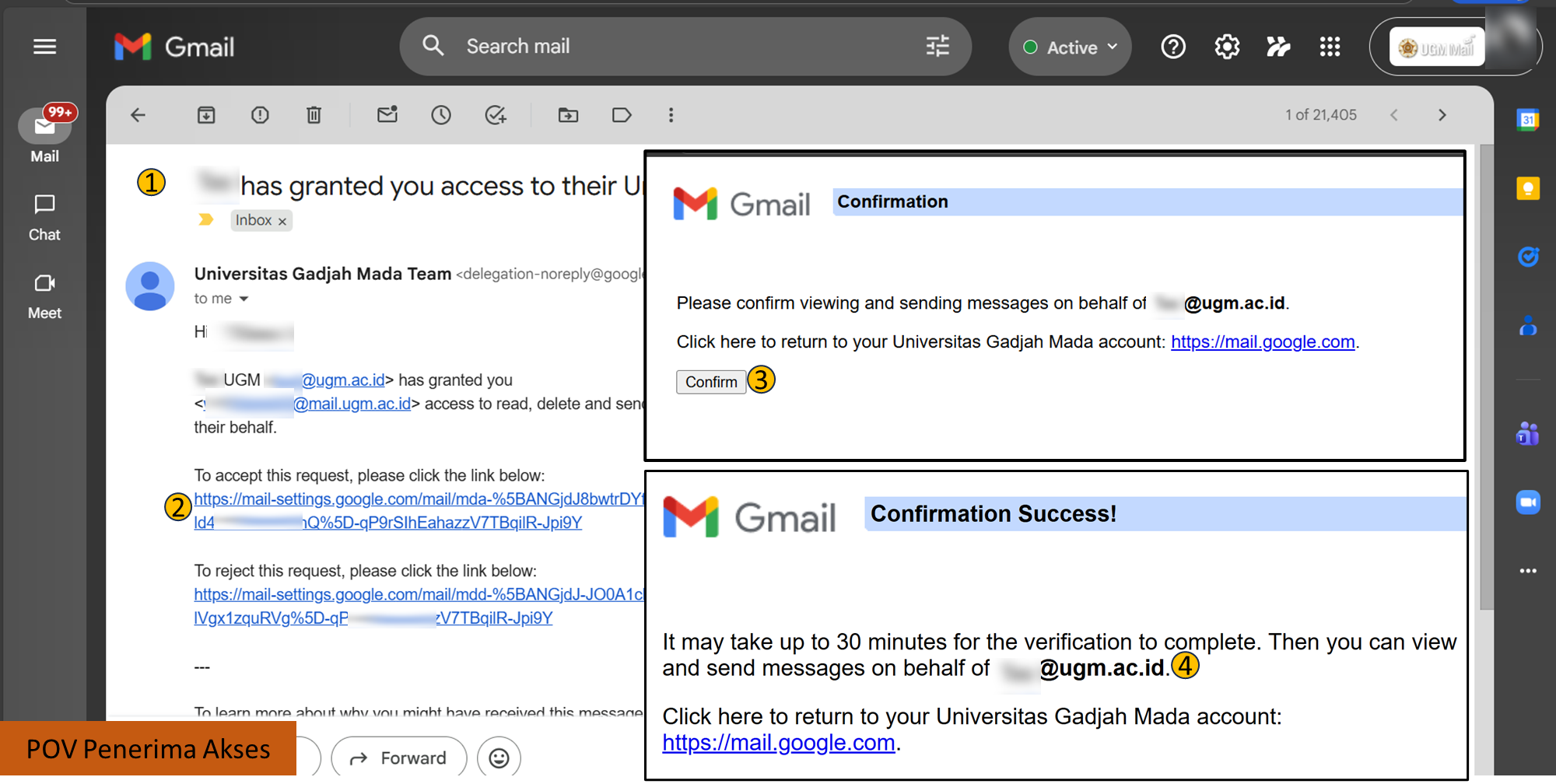Toggle the main menu hamburger
1556x784 pixels.
[x=45, y=47]
